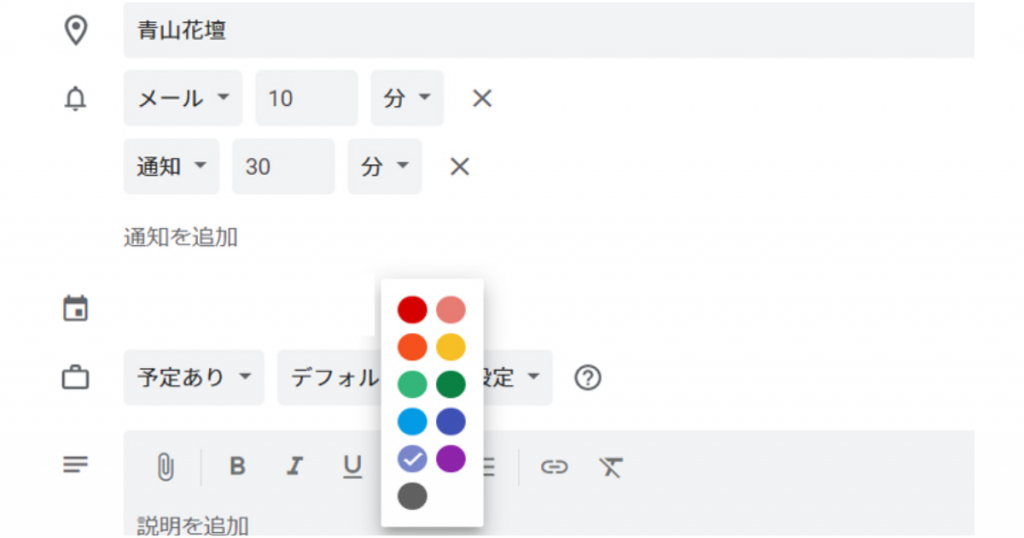This screenshot has width=1024, height=538.
Task: Insert a link with the link icon
Action: [x=554, y=466]
